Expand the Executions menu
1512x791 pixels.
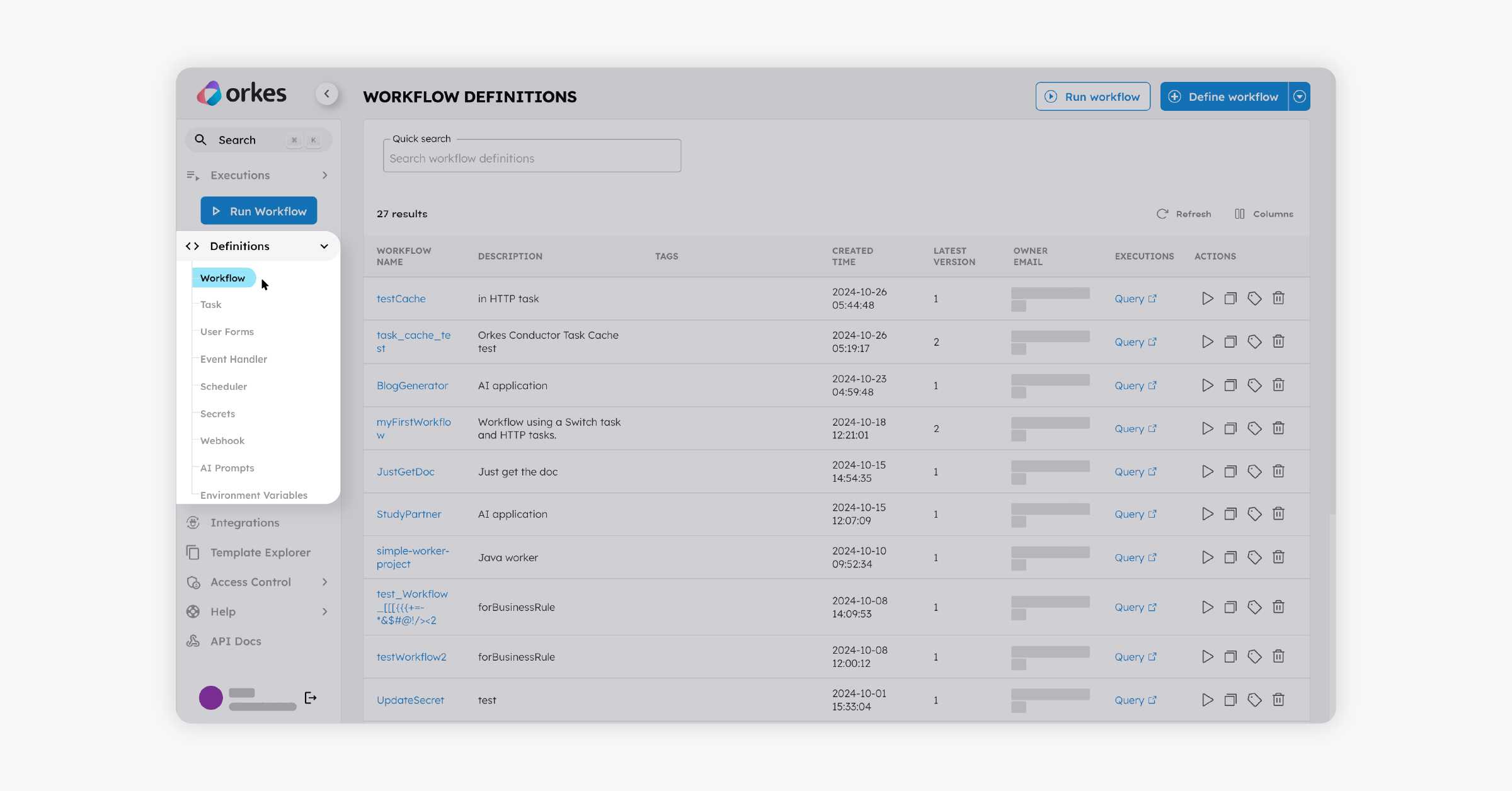coord(258,175)
